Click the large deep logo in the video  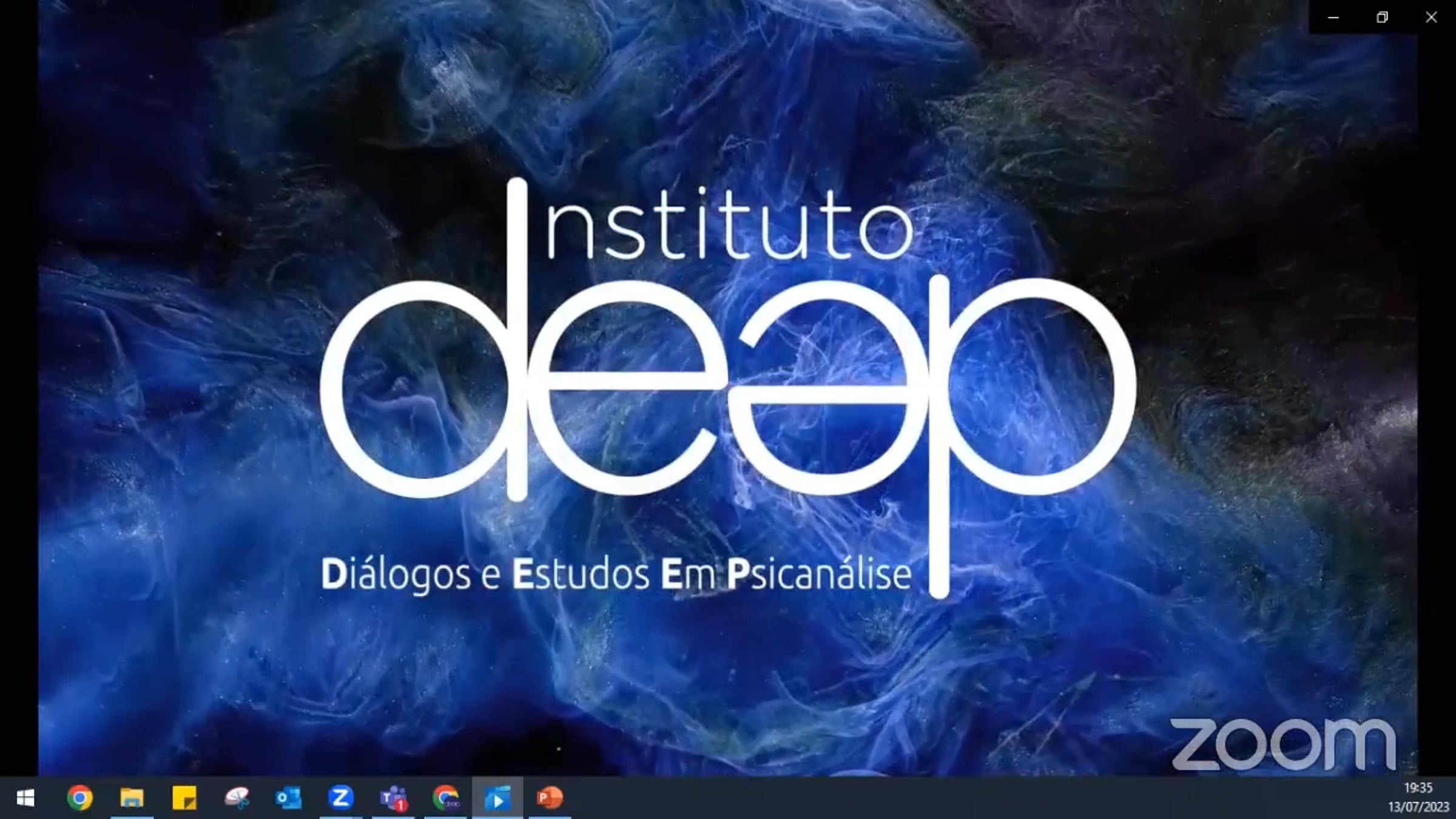click(727, 388)
